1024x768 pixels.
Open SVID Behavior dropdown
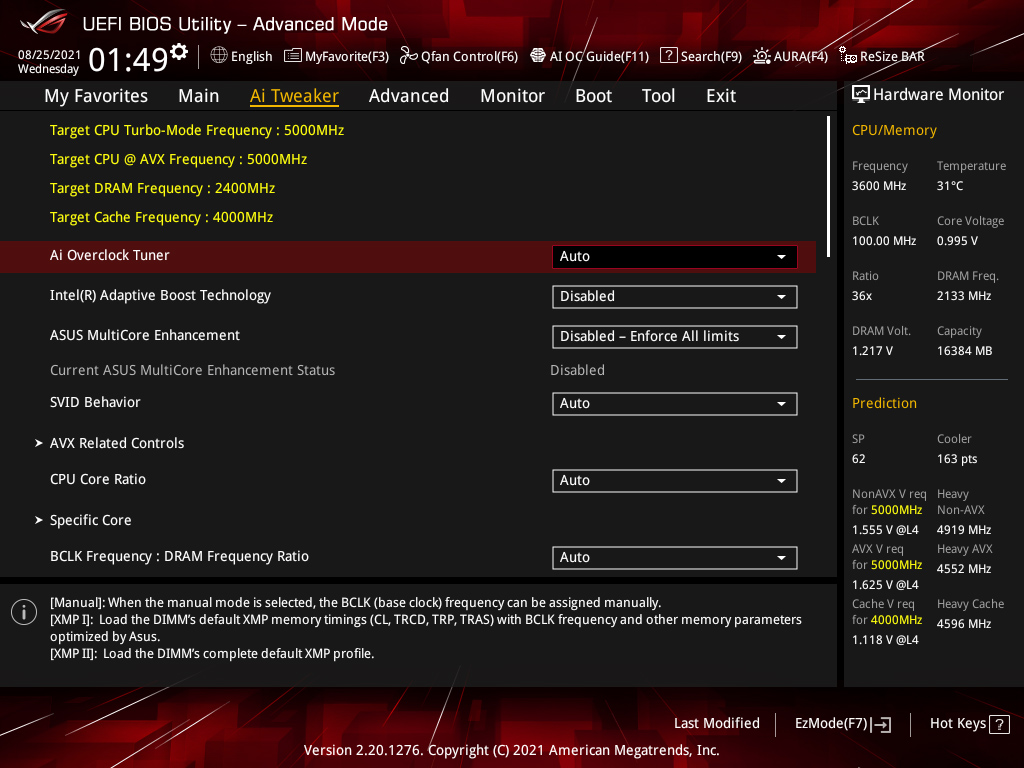point(675,404)
